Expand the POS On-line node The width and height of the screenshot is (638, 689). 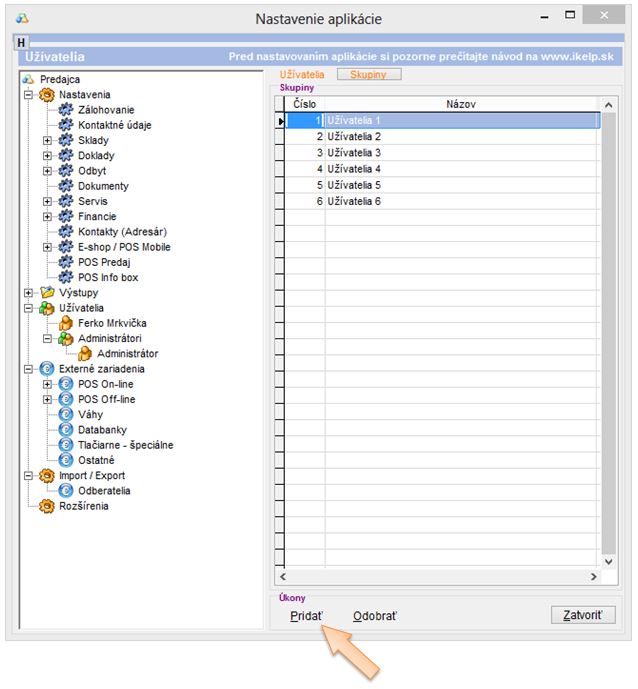point(47,384)
